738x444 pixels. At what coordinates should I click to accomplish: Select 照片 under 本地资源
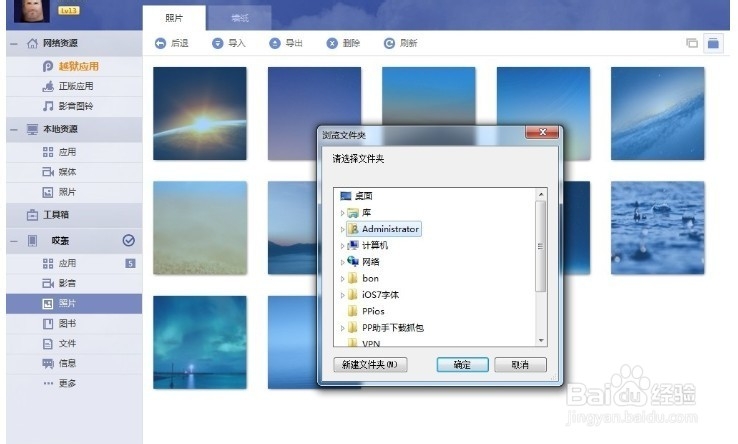[x=74, y=192]
